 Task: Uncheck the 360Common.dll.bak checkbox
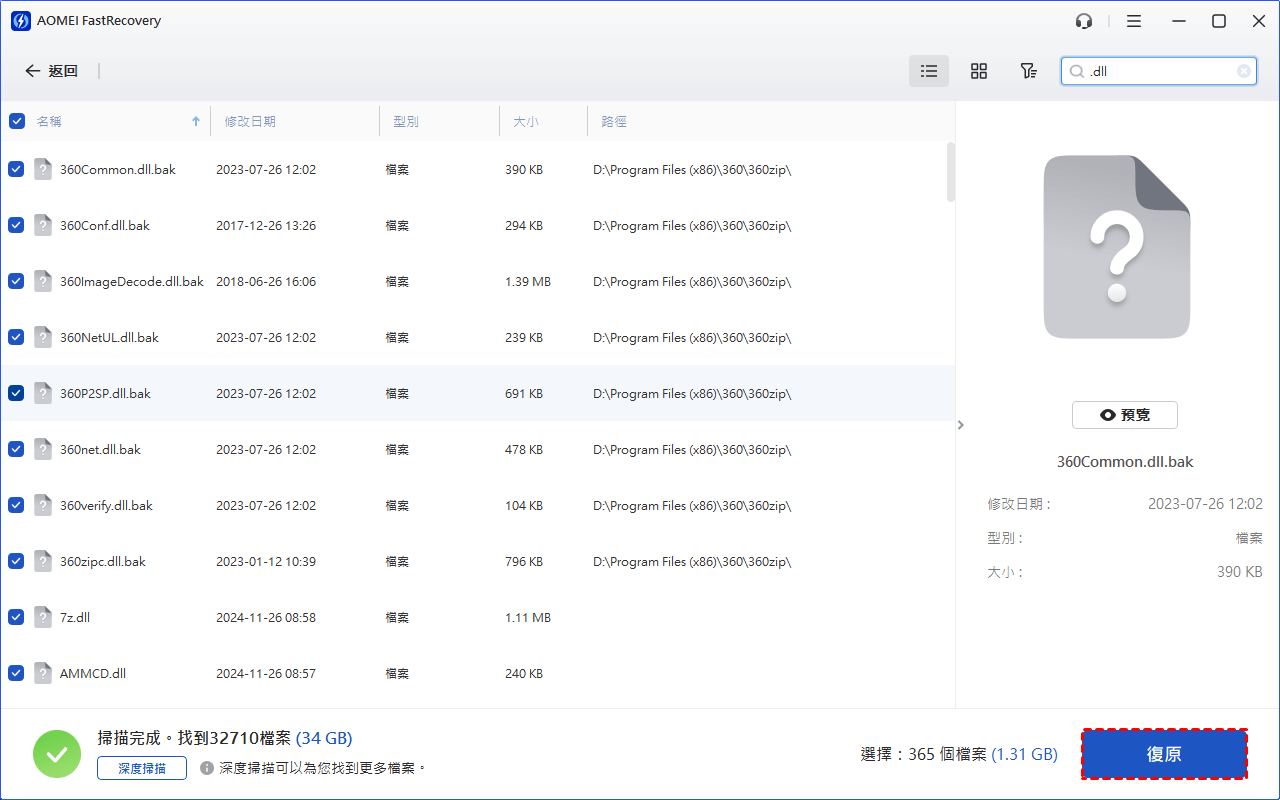pos(16,169)
